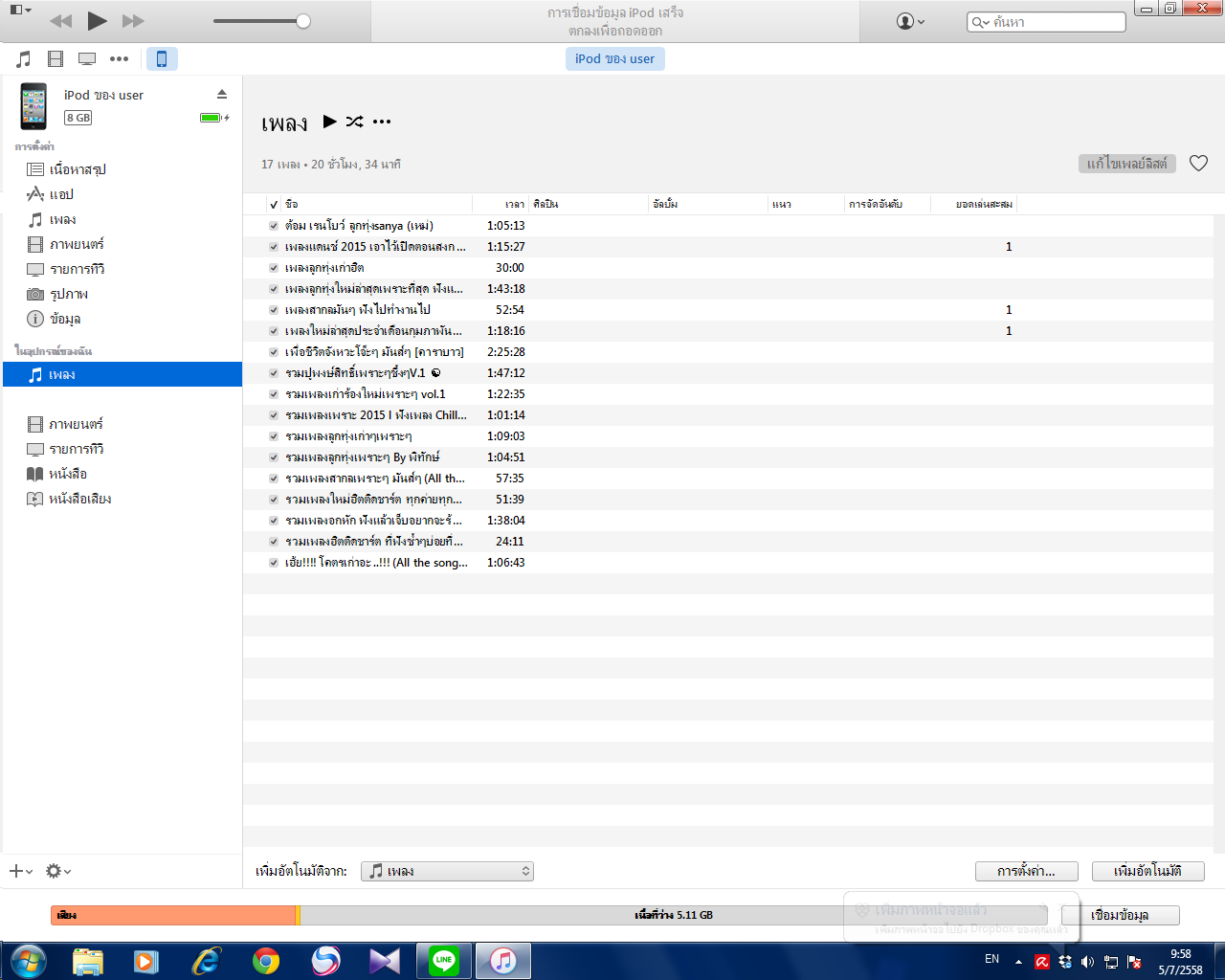The image size is (1225, 980).
Task: Sort by เวลา time column
Action: pos(501,204)
